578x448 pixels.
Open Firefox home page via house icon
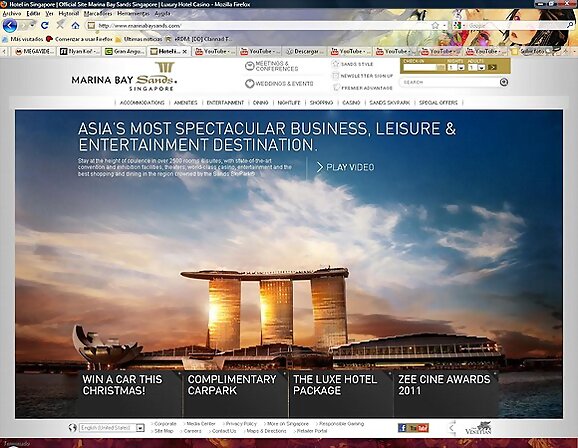76,25
